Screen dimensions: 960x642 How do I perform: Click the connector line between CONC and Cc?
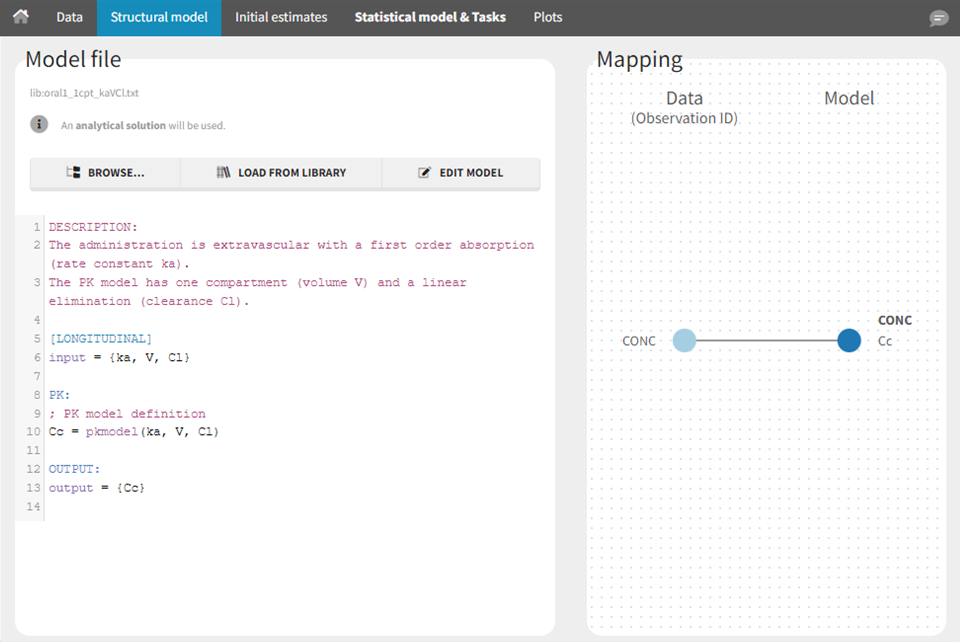click(766, 341)
